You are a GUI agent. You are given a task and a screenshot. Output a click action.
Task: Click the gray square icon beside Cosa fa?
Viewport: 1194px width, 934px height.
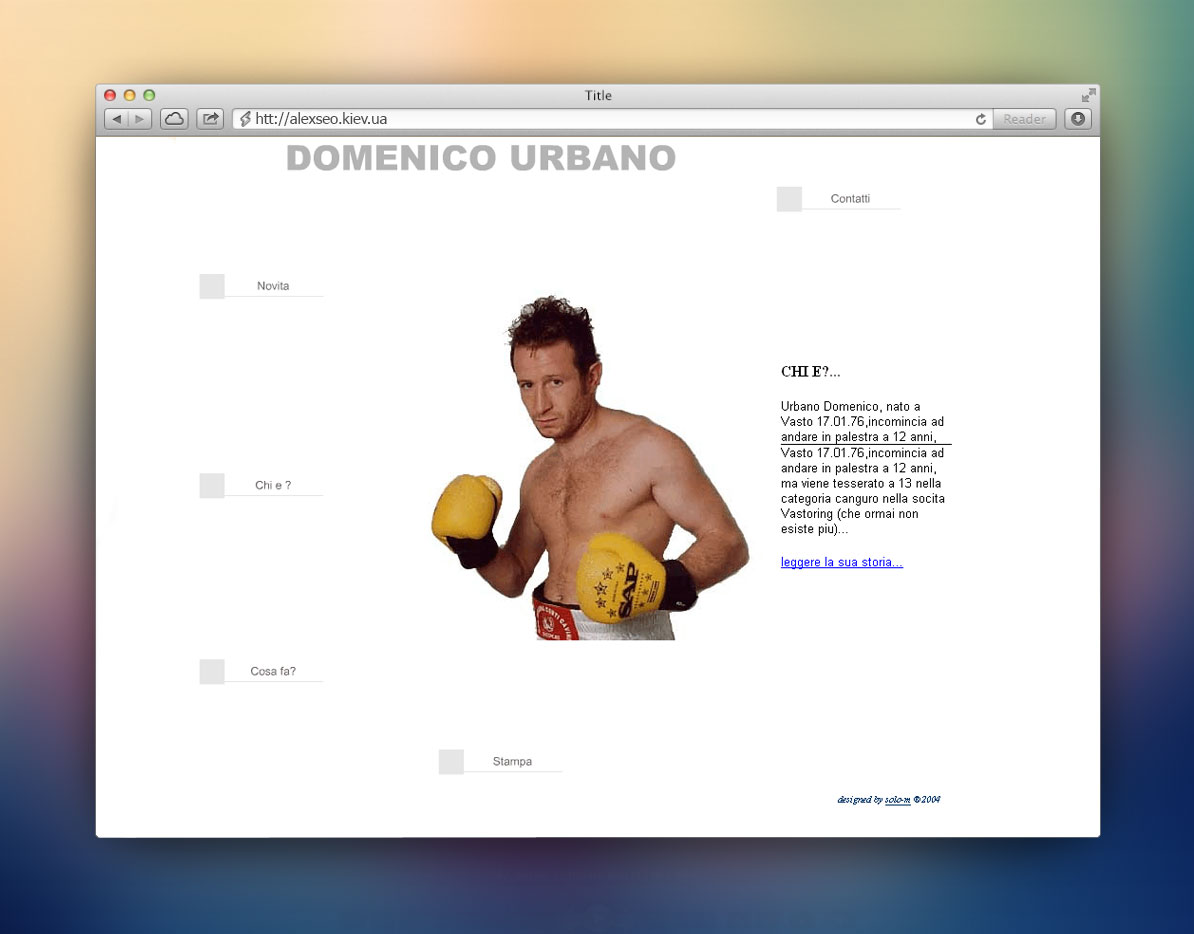click(x=211, y=671)
